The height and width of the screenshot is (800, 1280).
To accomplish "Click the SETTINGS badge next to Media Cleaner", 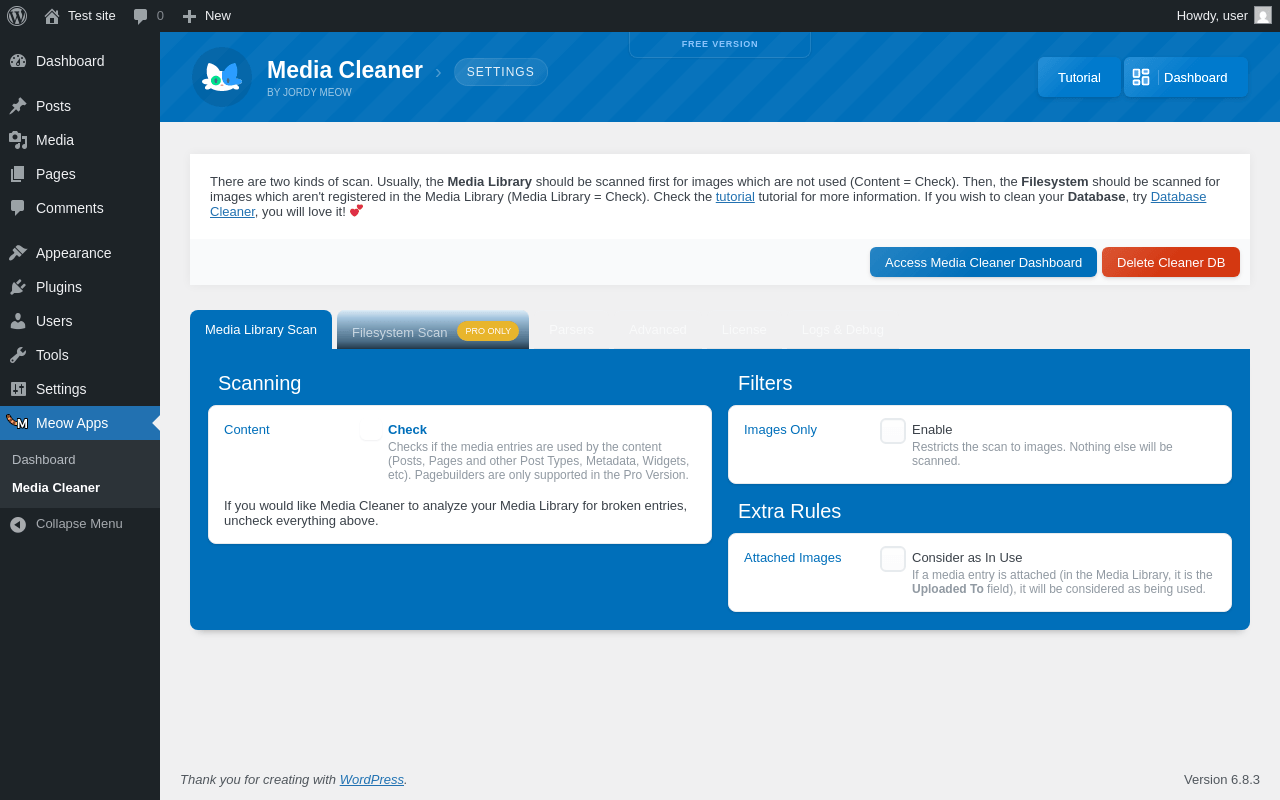I will point(501,72).
